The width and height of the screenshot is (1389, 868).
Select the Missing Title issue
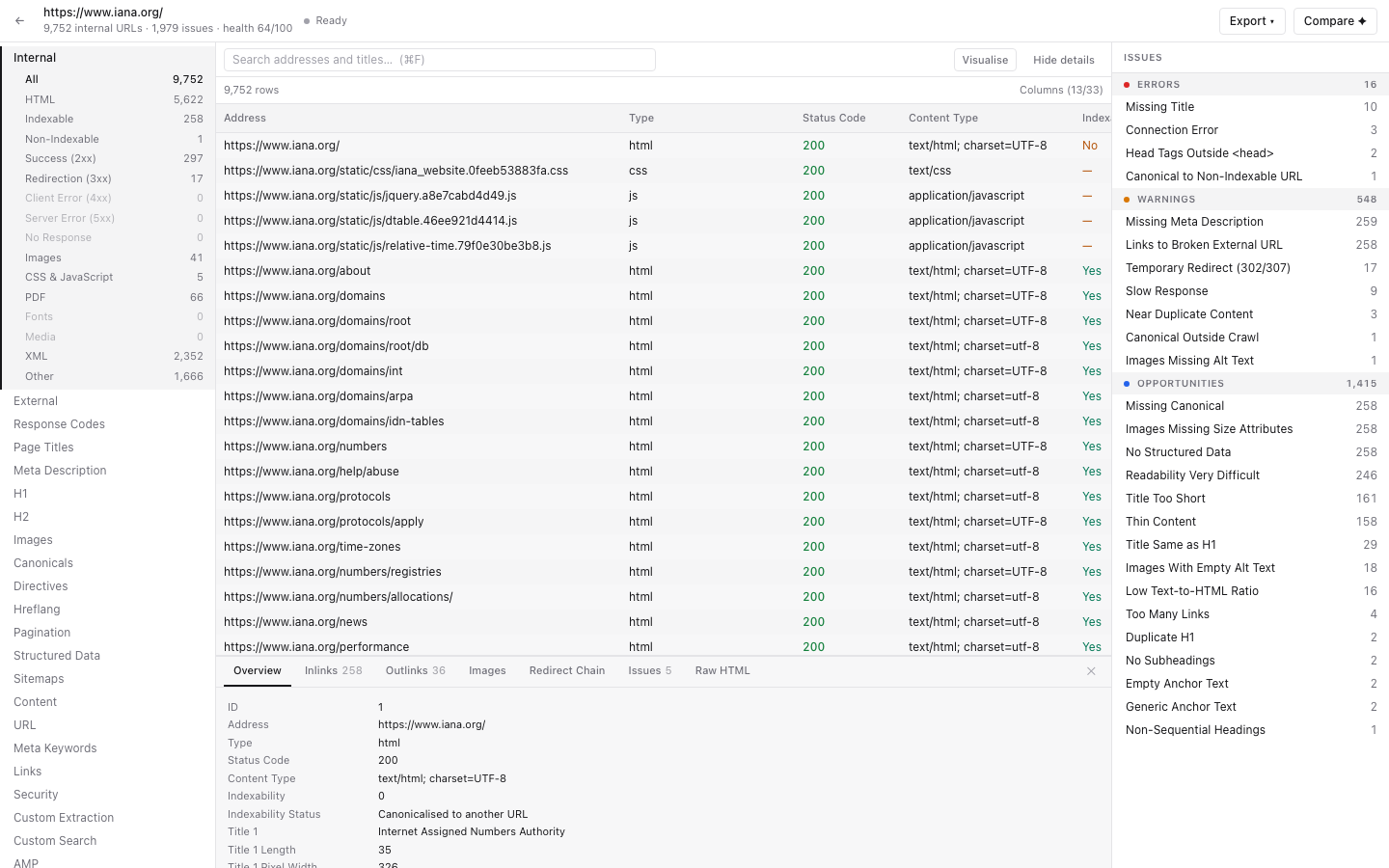pos(1250,107)
